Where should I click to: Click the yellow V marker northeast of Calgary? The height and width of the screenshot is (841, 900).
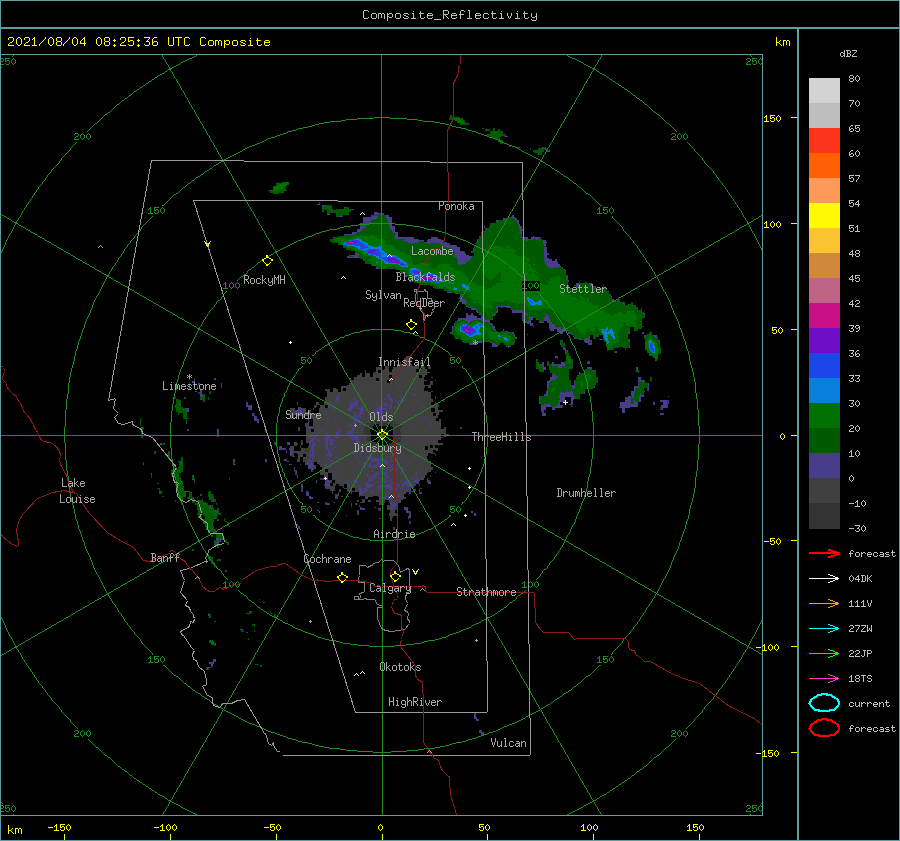416,572
